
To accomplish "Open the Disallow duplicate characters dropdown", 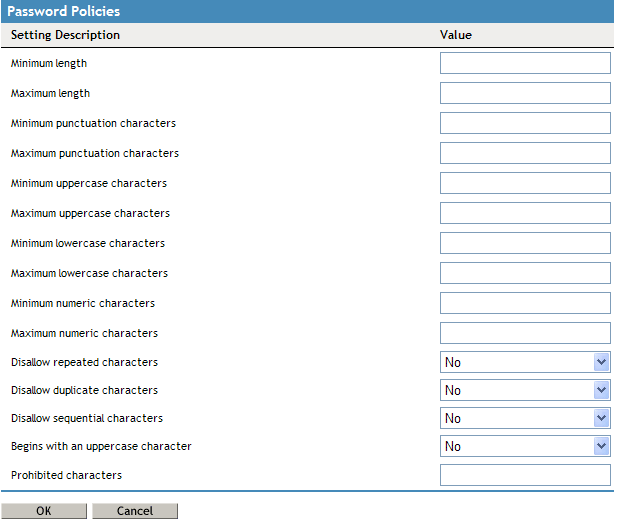I will click(525, 390).
